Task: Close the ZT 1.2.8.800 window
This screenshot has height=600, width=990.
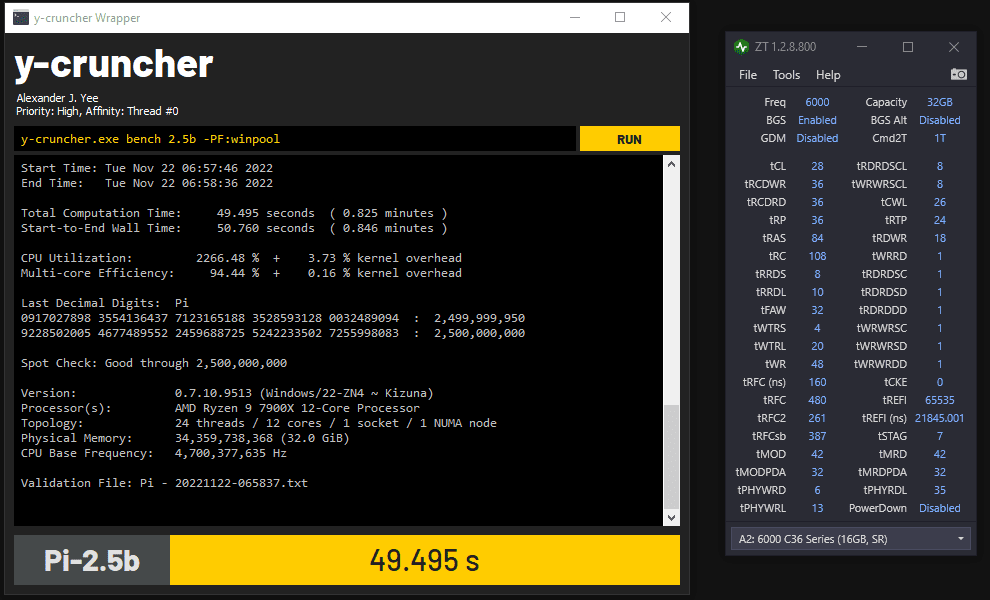Action: click(x=954, y=47)
